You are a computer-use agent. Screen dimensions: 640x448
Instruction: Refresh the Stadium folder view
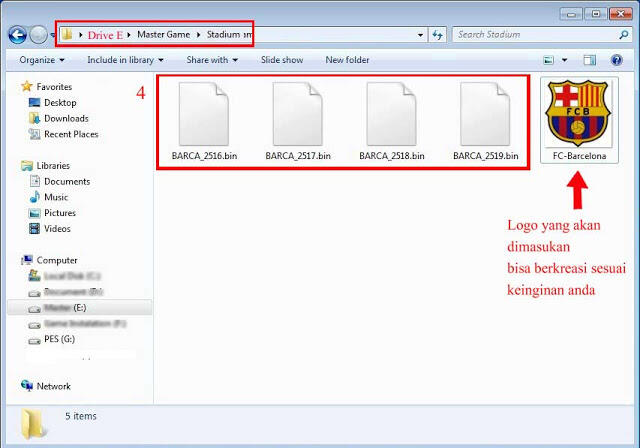point(438,35)
